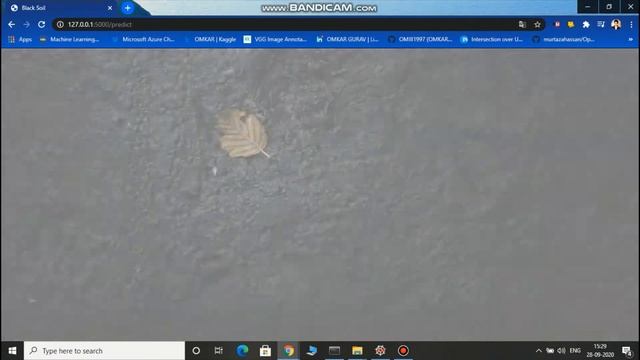Open the Chrome three-dot menu
The width and height of the screenshot is (640, 360).
631,24
